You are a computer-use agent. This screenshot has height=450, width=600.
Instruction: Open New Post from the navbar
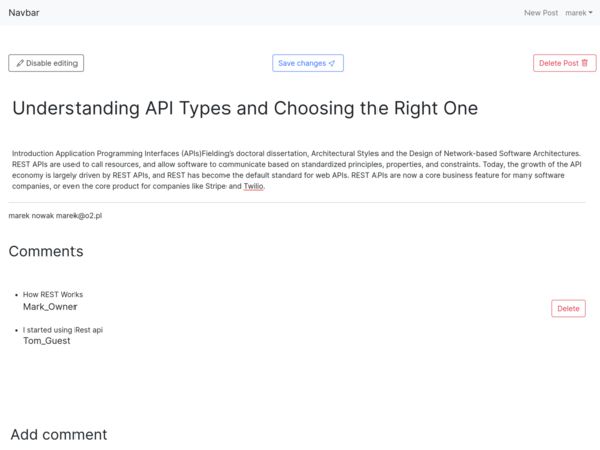(x=541, y=13)
